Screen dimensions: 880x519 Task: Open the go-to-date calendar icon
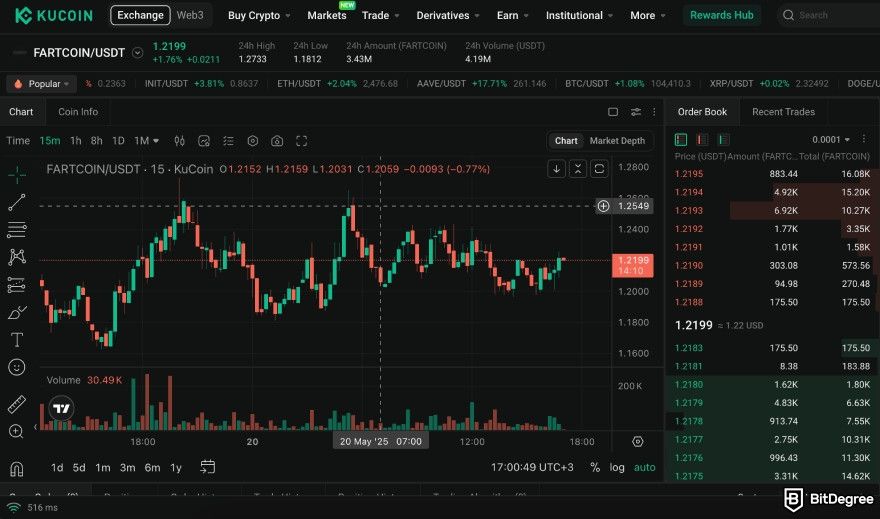coord(208,467)
